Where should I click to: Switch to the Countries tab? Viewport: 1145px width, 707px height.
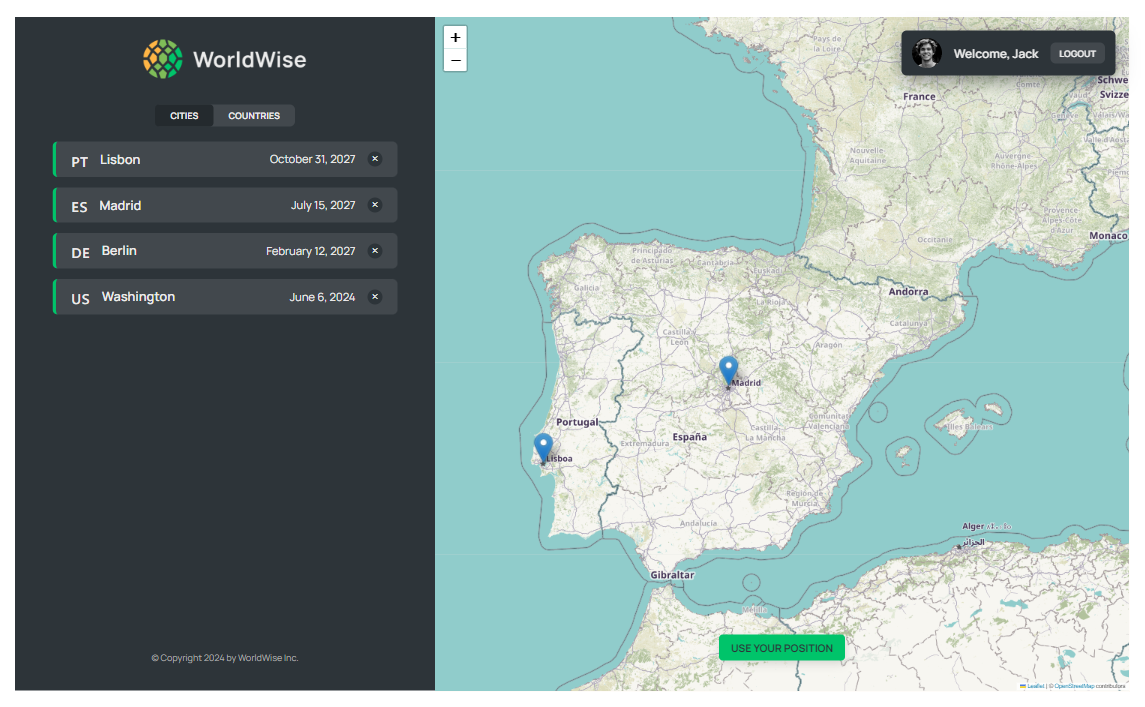pyautogui.click(x=254, y=116)
